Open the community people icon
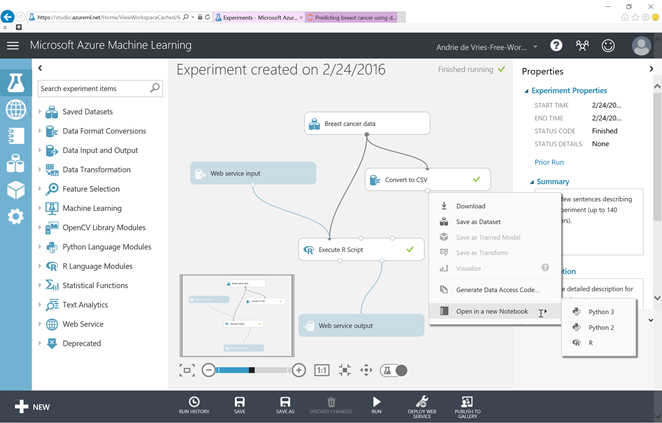 click(x=582, y=45)
